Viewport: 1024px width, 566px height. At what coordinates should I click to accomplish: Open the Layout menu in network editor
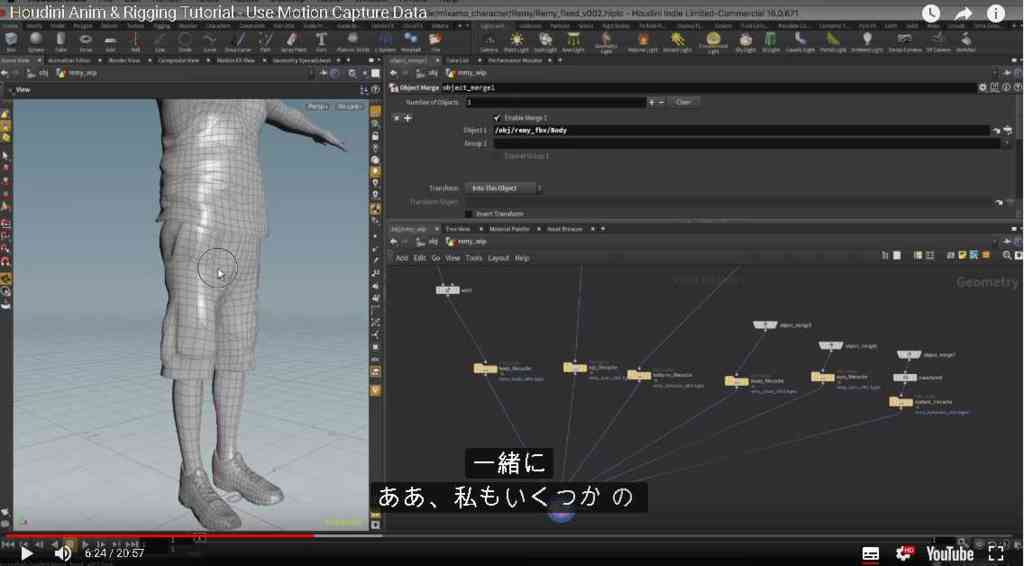(498, 259)
